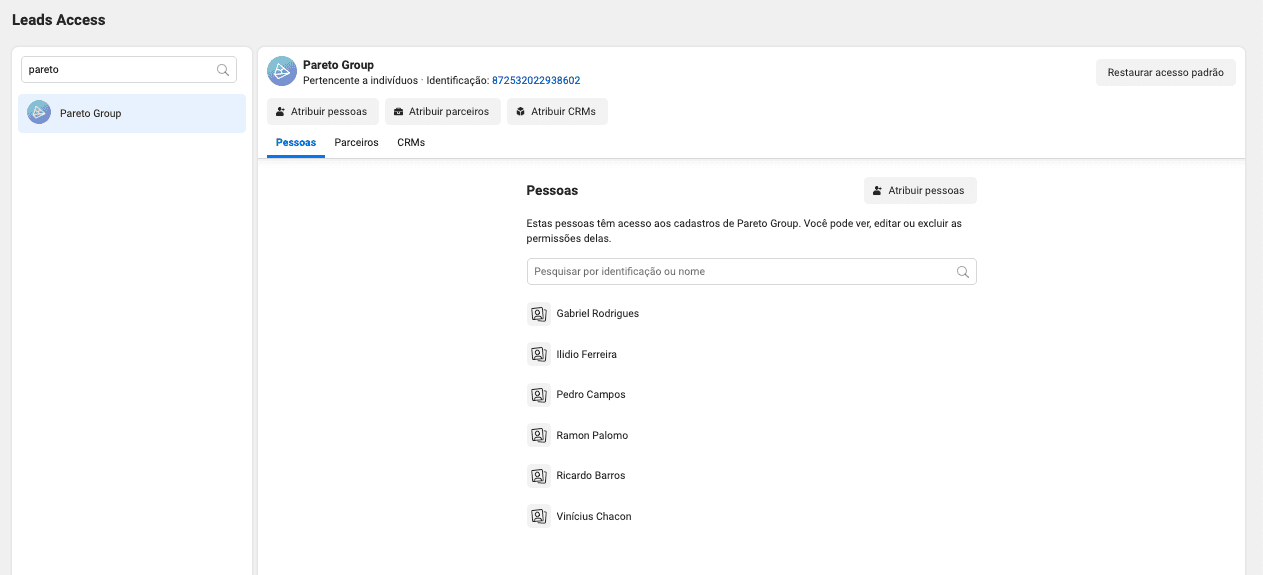Click Pedro Campos profile icon
The height and width of the screenshot is (575, 1263).
tap(538, 395)
